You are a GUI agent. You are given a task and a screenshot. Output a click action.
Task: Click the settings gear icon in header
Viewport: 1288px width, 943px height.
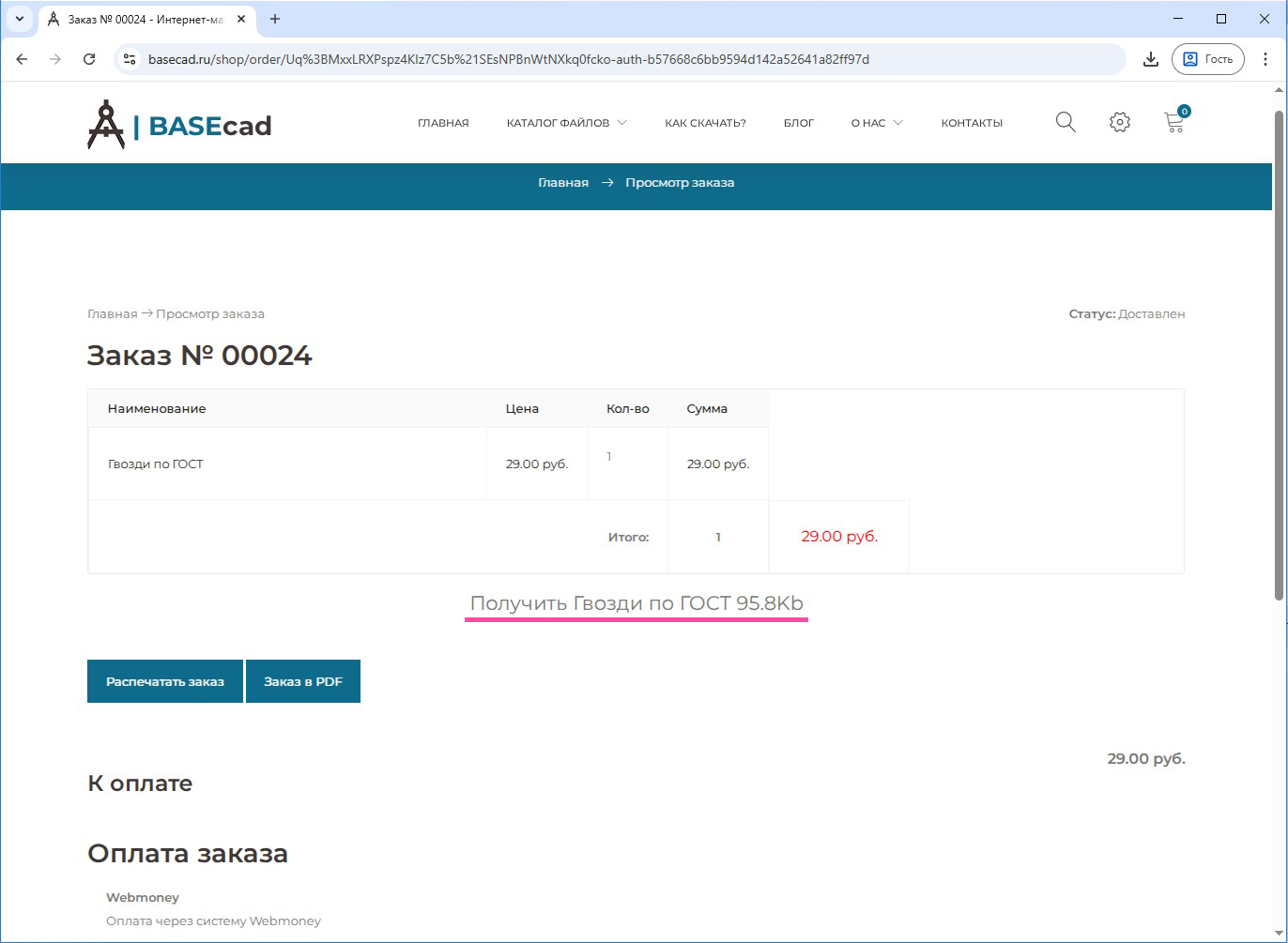(1119, 122)
